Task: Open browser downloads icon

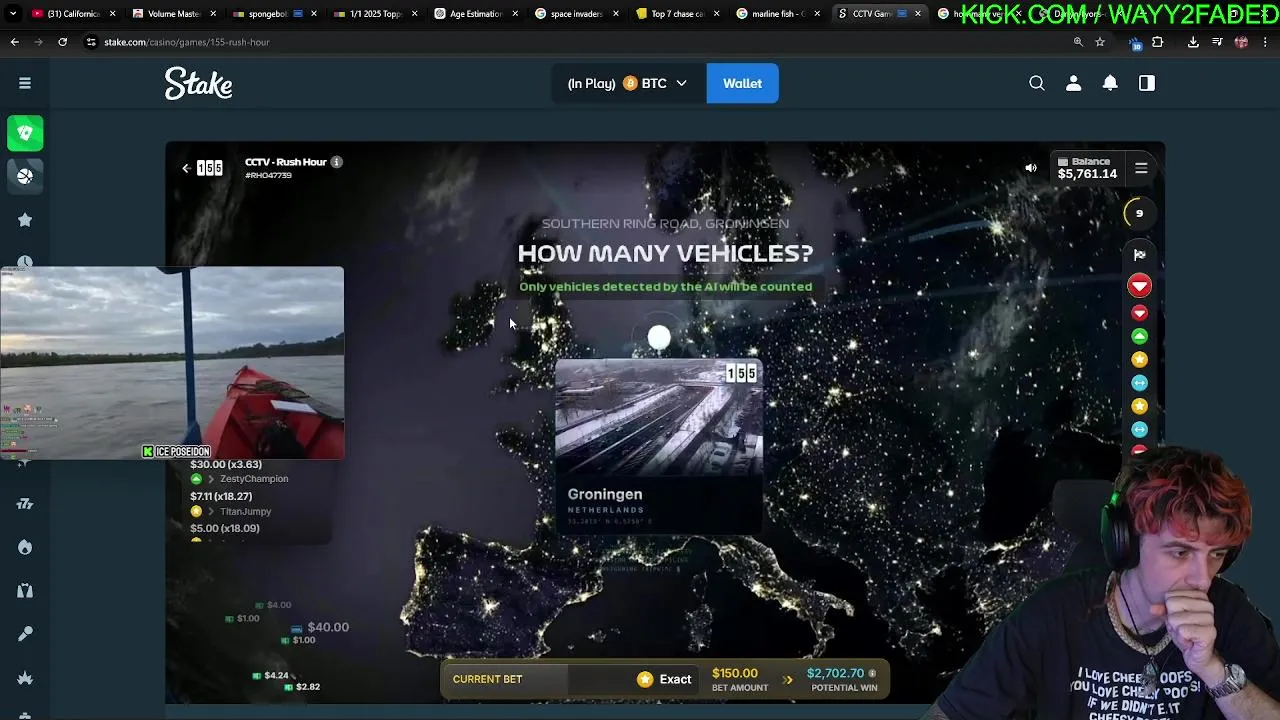Action: click(1193, 42)
